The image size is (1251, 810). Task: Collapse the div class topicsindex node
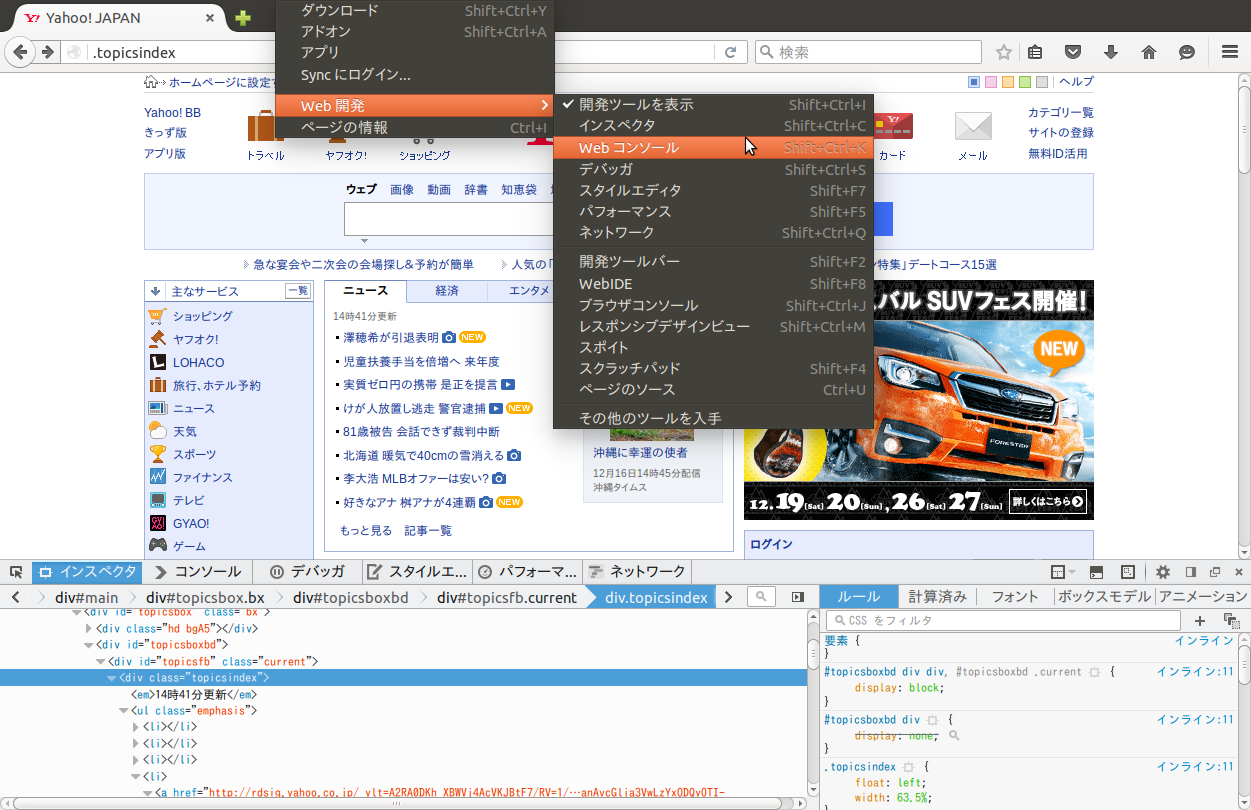[112, 678]
